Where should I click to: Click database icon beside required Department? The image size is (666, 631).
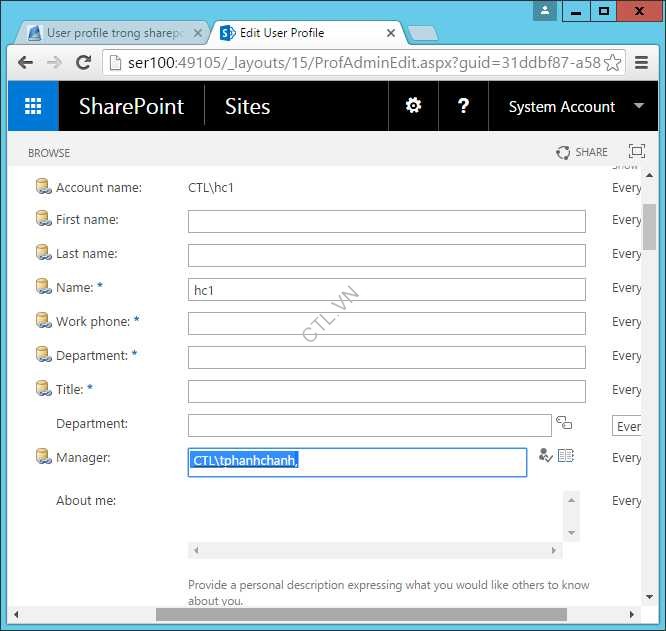(43, 354)
